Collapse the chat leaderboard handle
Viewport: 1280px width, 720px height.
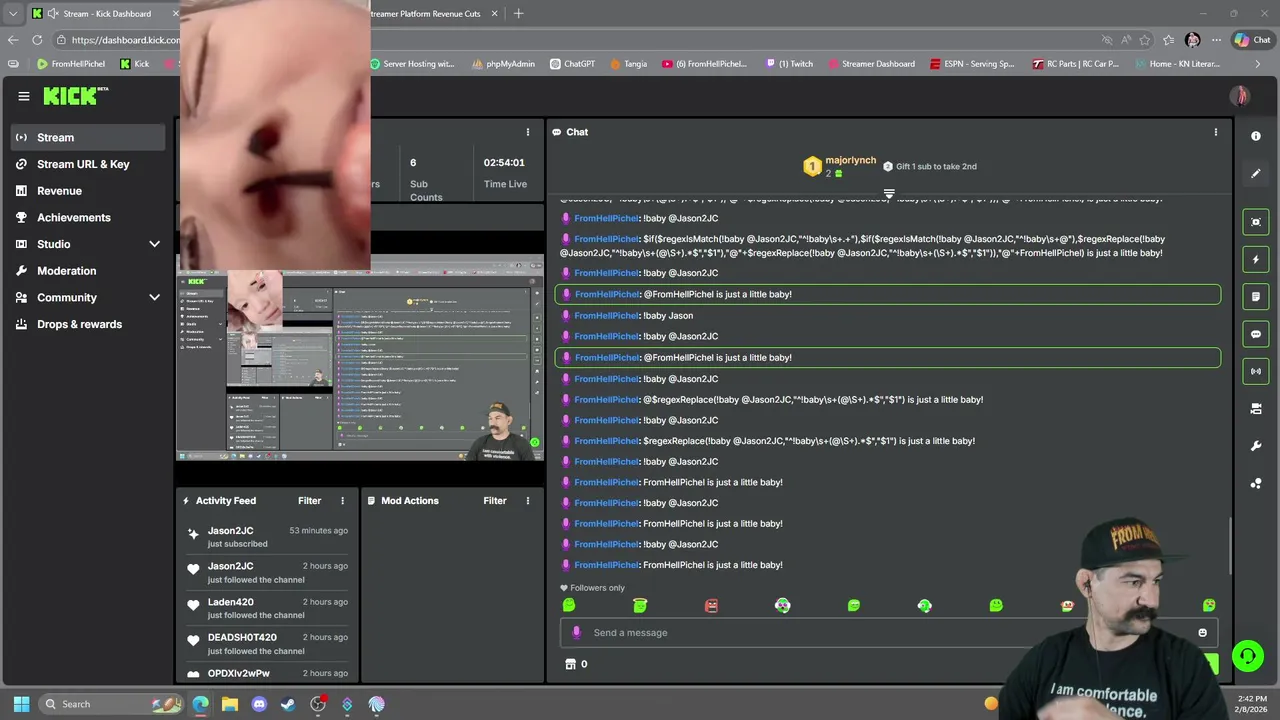[889, 193]
